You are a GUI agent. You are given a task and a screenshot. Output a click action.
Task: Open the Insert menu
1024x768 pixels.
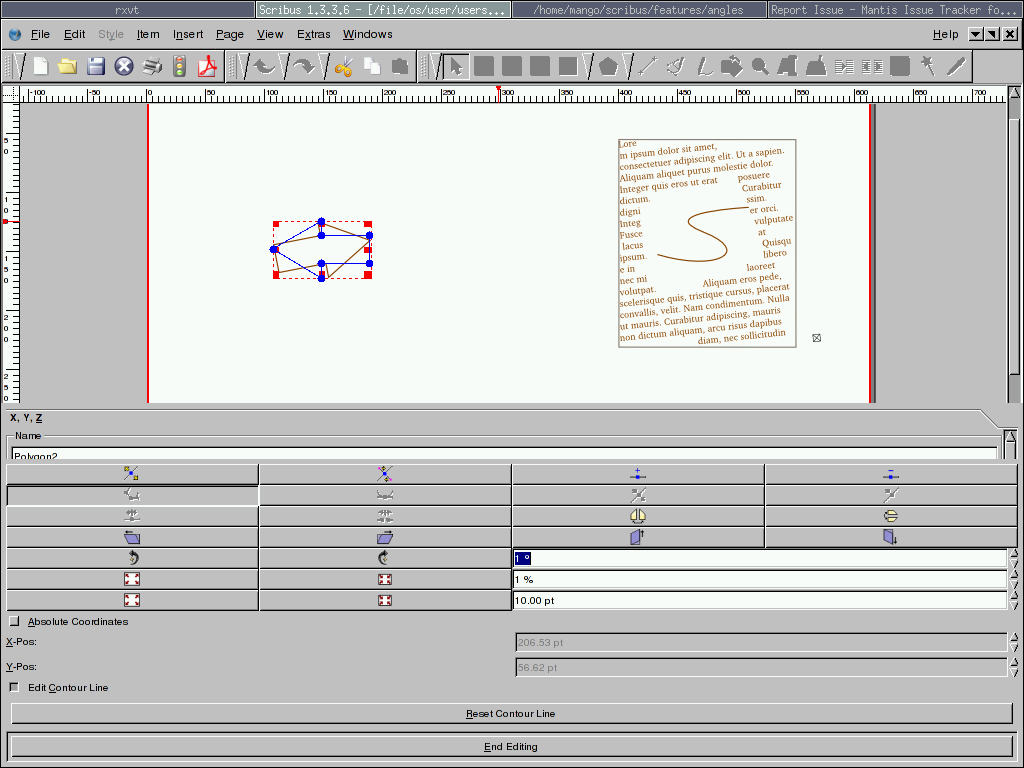pos(188,34)
